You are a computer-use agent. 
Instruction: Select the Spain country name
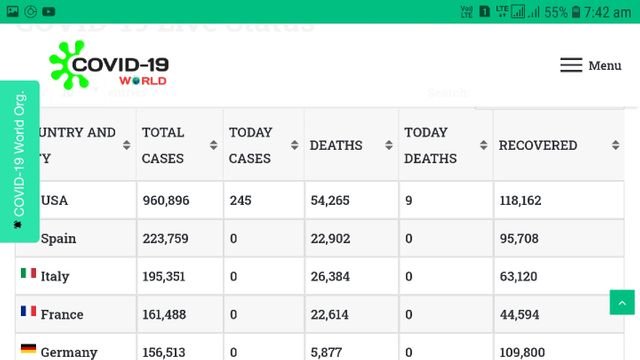[x=58, y=238]
